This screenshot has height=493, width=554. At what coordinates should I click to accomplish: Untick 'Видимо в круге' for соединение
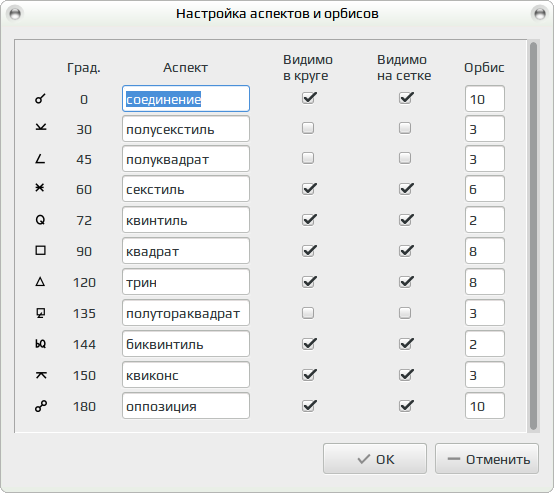click(308, 98)
